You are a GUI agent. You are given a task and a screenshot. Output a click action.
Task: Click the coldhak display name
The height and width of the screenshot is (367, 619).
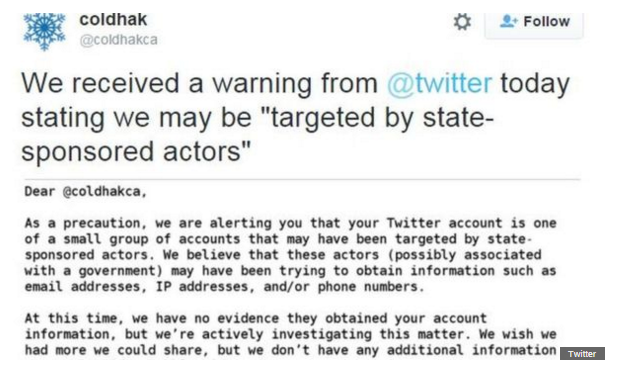[x=113, y=20]
